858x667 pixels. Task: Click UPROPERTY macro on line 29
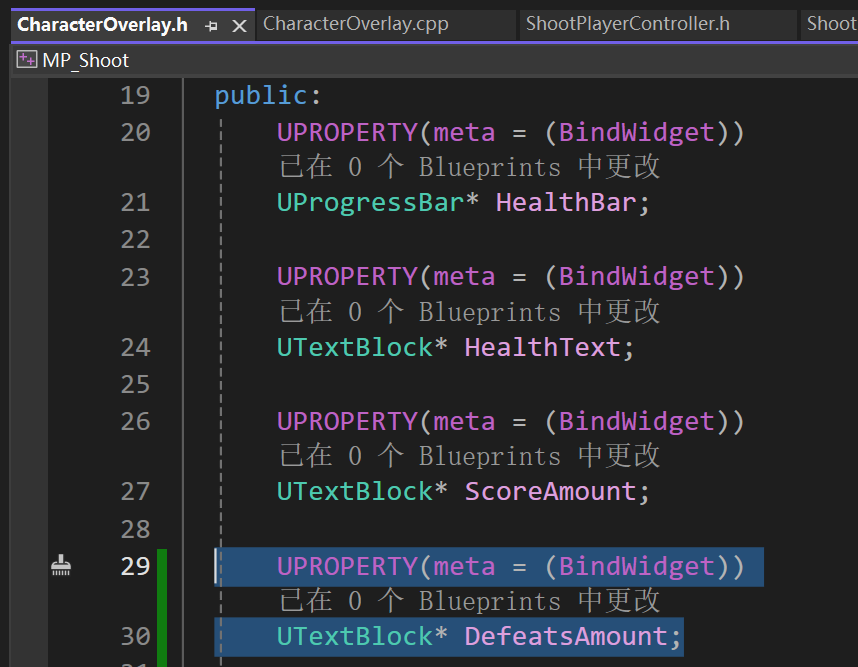(347, 566)
